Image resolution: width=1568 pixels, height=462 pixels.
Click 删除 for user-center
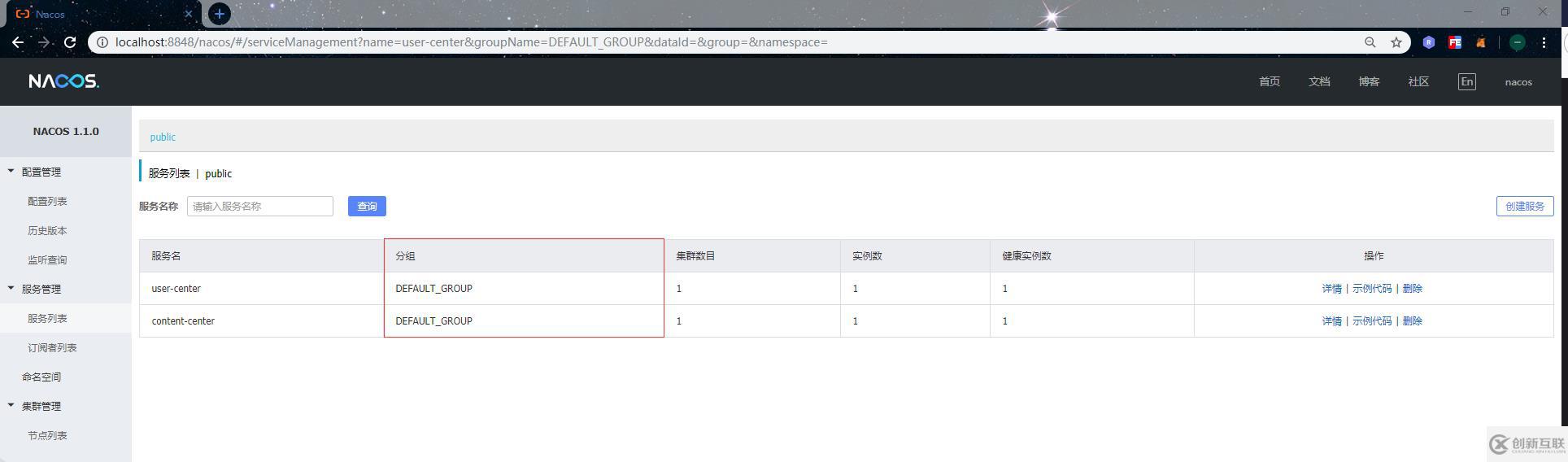(1413, 288)
